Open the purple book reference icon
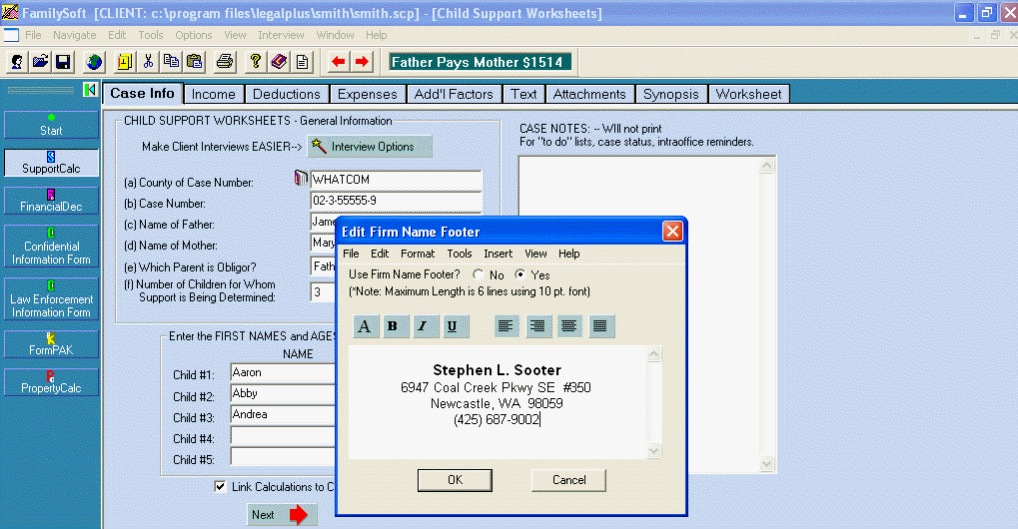Viewport: 1018px width, 529px height. coord(279,62)
